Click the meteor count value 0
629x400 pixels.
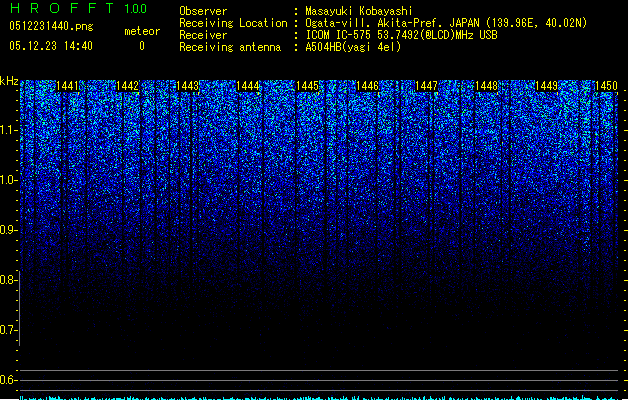142,46
